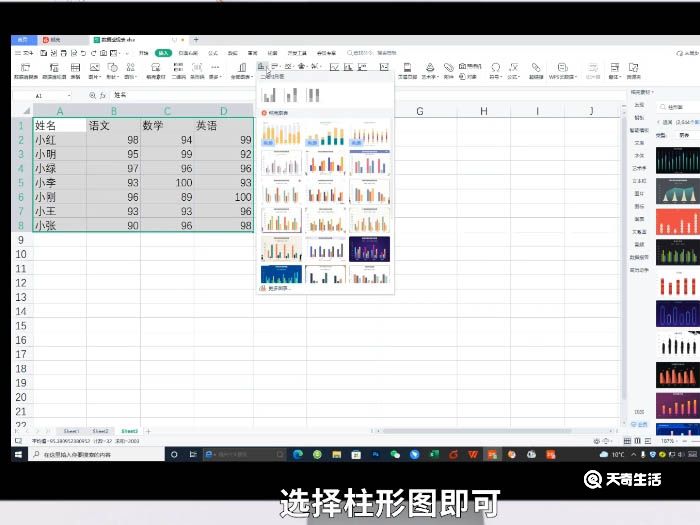Image resolution: width=700 pixels, height=525 pixels.
Task: Select column G header
Action: pos(420,111)
